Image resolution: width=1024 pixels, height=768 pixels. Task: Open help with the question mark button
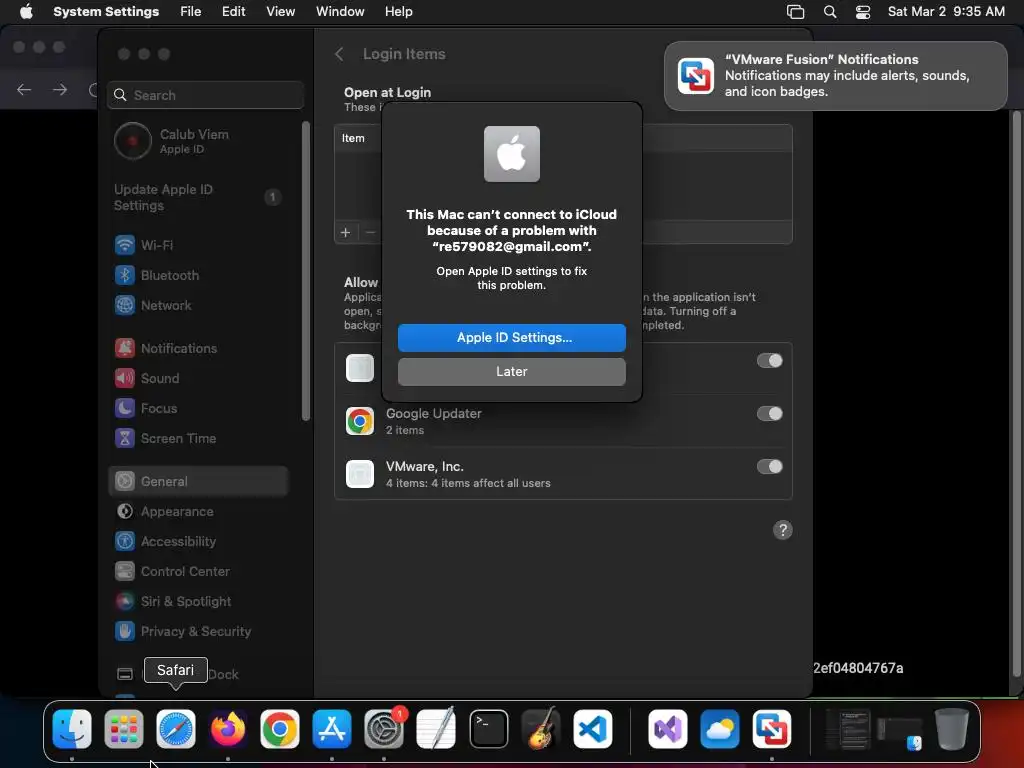tap(782, 530)
